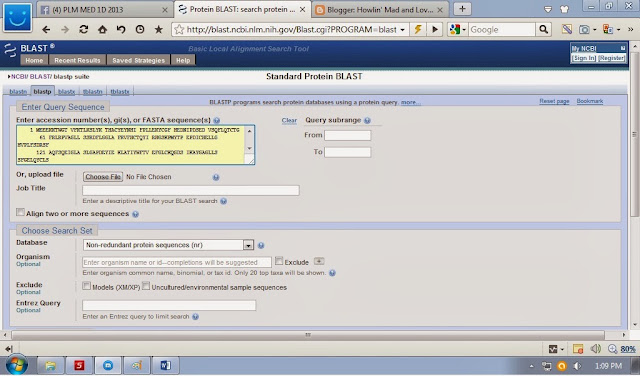This screenshot has height=376, width=640.
Task: Open the favorites star icon in toolbar
Action: (159, 29)
